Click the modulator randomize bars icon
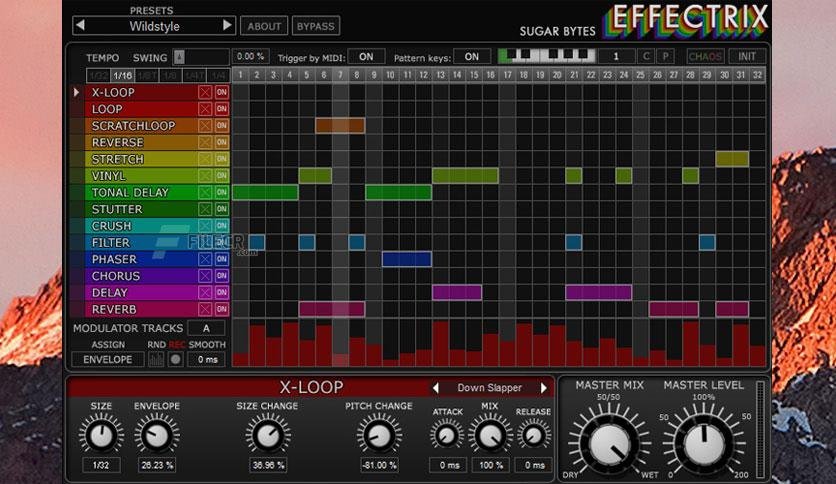This screenshot has width=836, height=484. coord(156,359)
